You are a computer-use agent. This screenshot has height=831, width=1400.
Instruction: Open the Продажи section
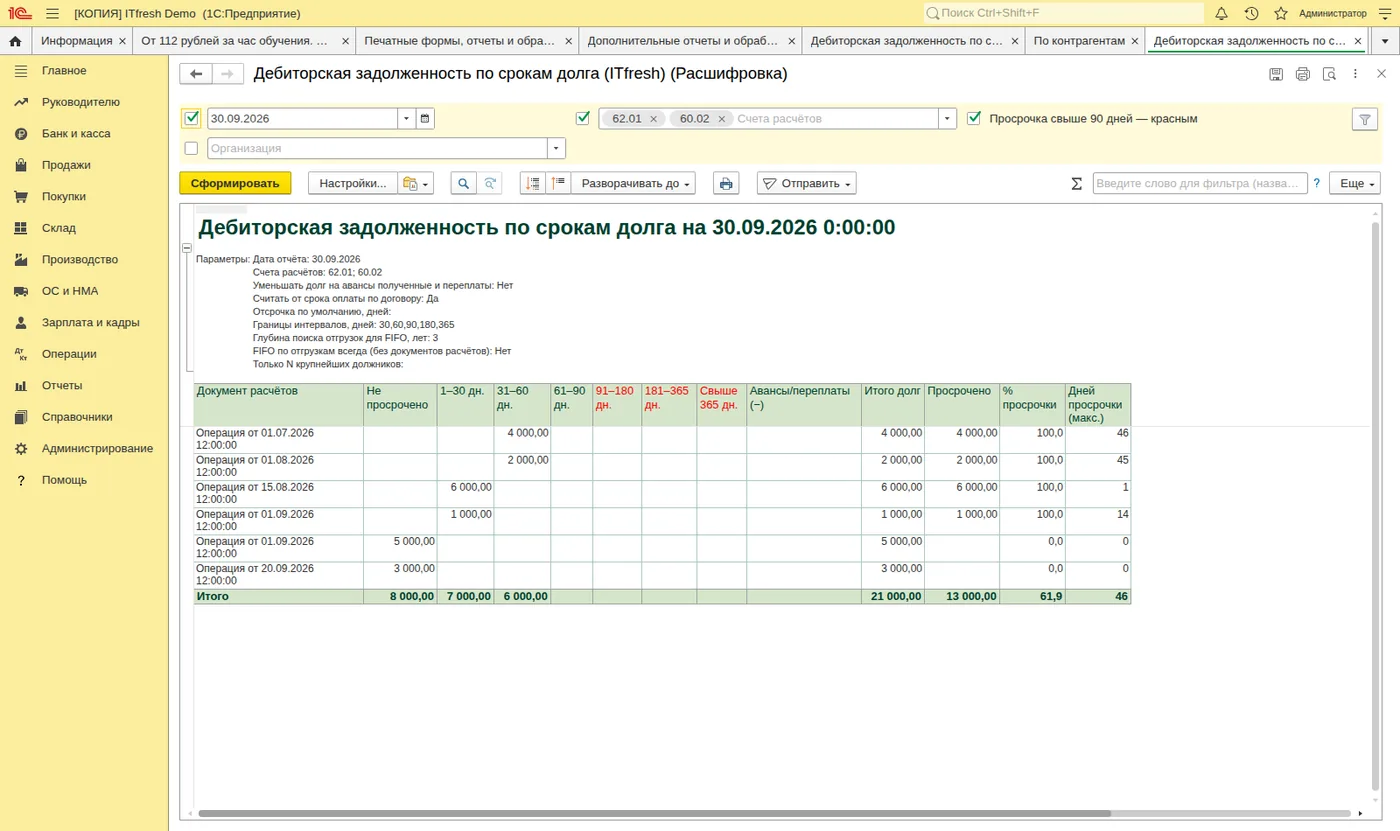66,165
